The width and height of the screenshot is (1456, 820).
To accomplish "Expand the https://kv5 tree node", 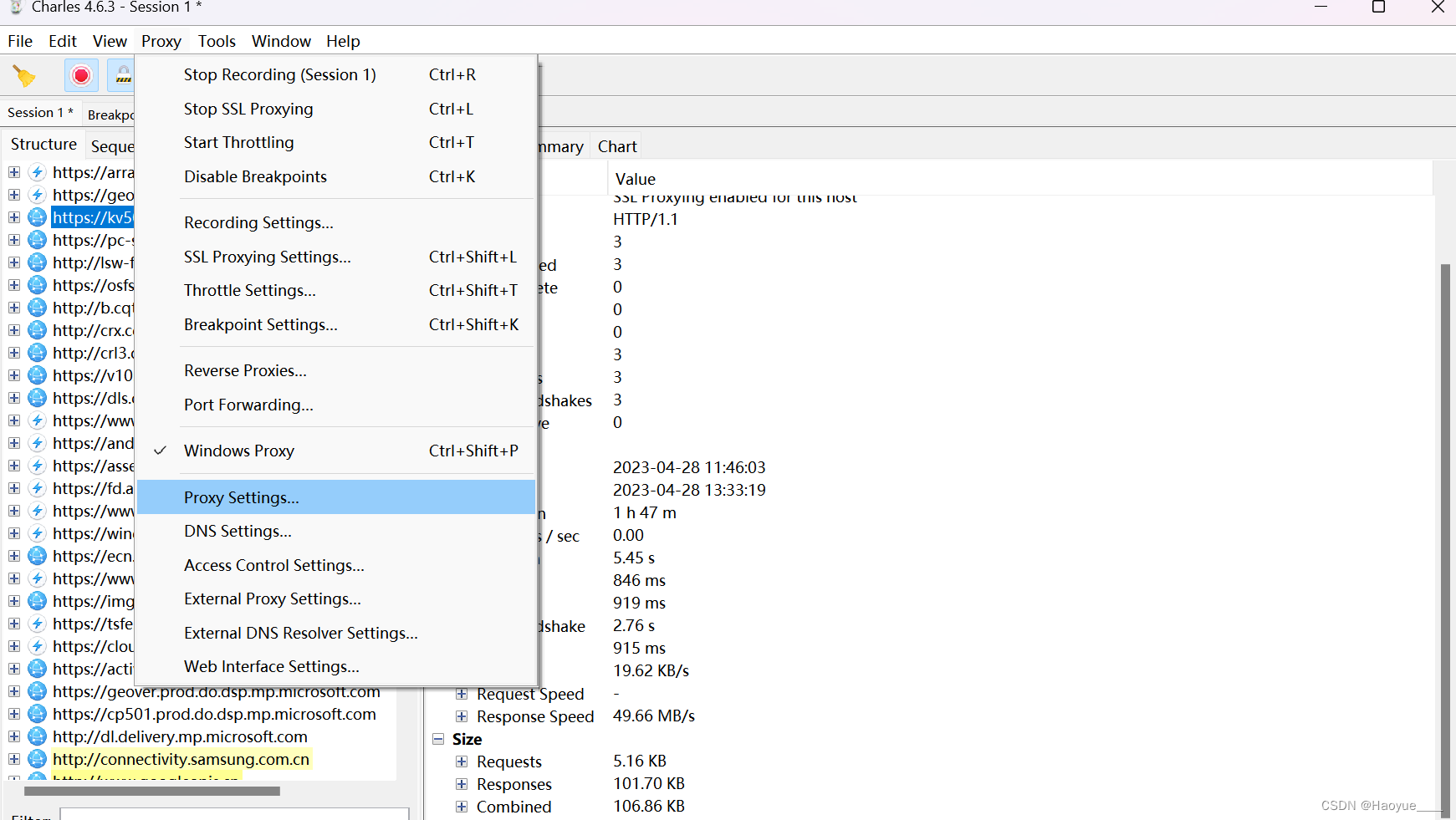I will (14, 217).
